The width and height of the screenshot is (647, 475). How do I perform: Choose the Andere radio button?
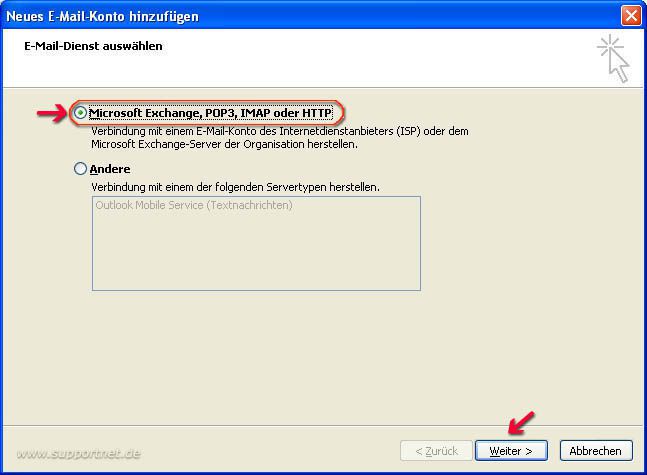coord(80,168)
